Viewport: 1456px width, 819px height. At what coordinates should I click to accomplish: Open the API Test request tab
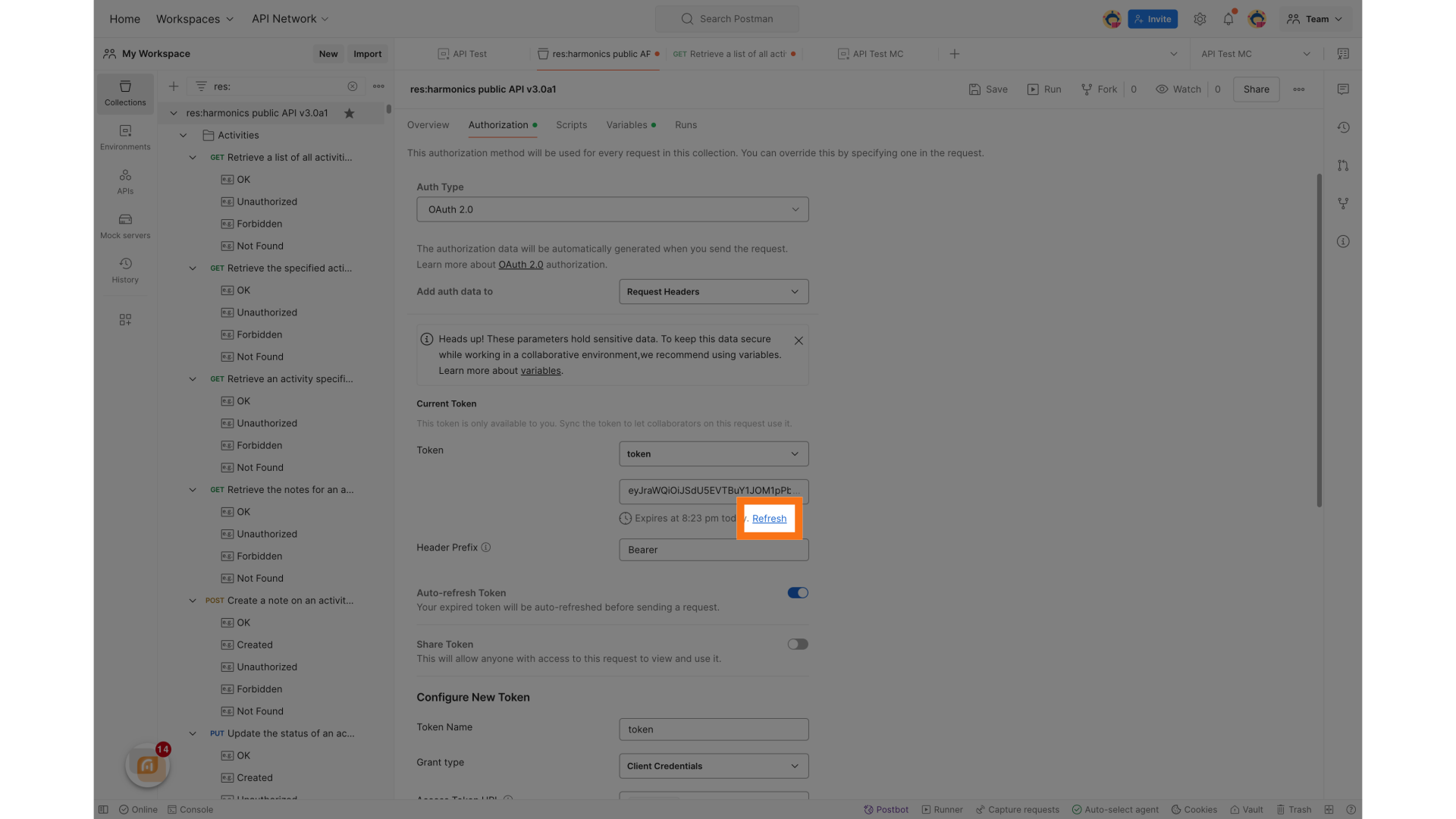[x=463, y=54]
